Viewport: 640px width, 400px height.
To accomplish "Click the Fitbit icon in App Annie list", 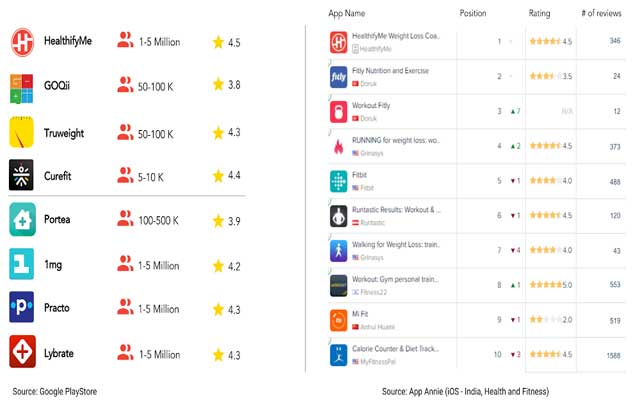I will [x=339, y=181].
